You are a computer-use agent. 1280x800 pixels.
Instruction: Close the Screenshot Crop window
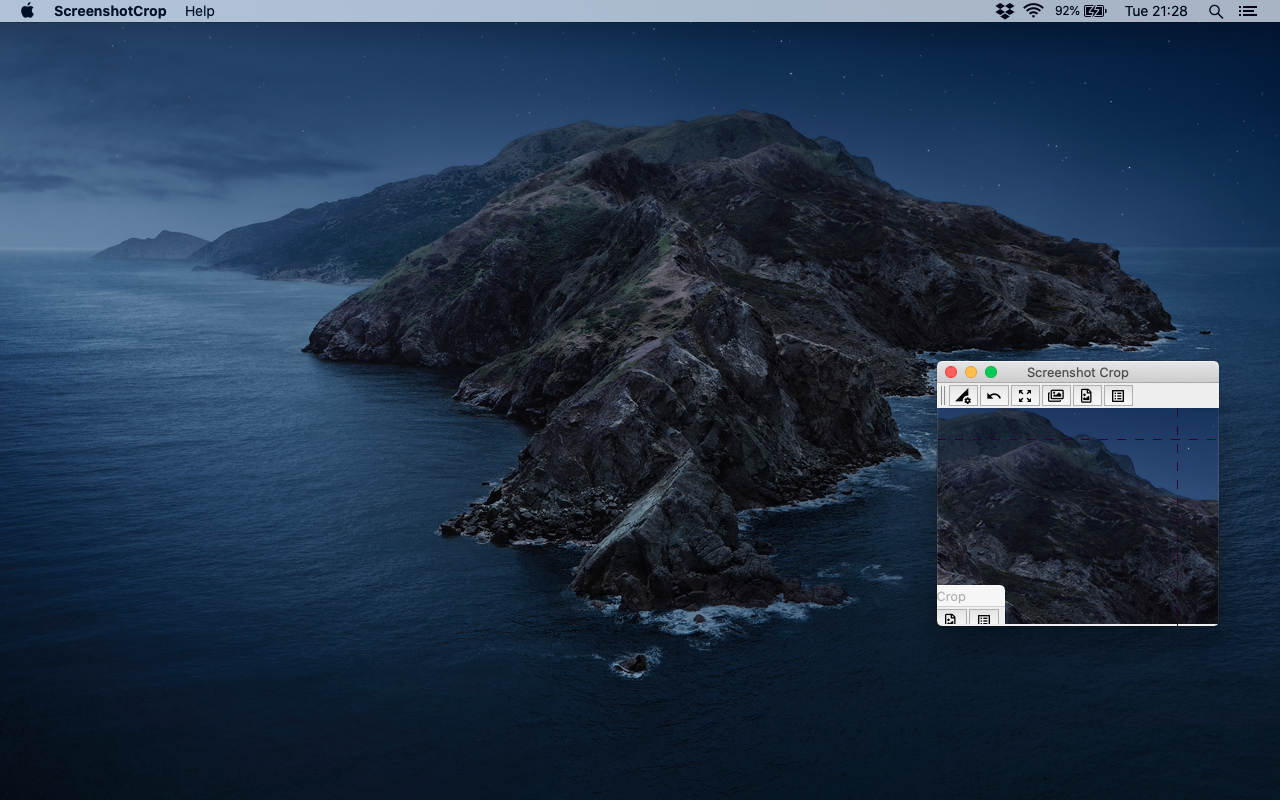[951, 372]
